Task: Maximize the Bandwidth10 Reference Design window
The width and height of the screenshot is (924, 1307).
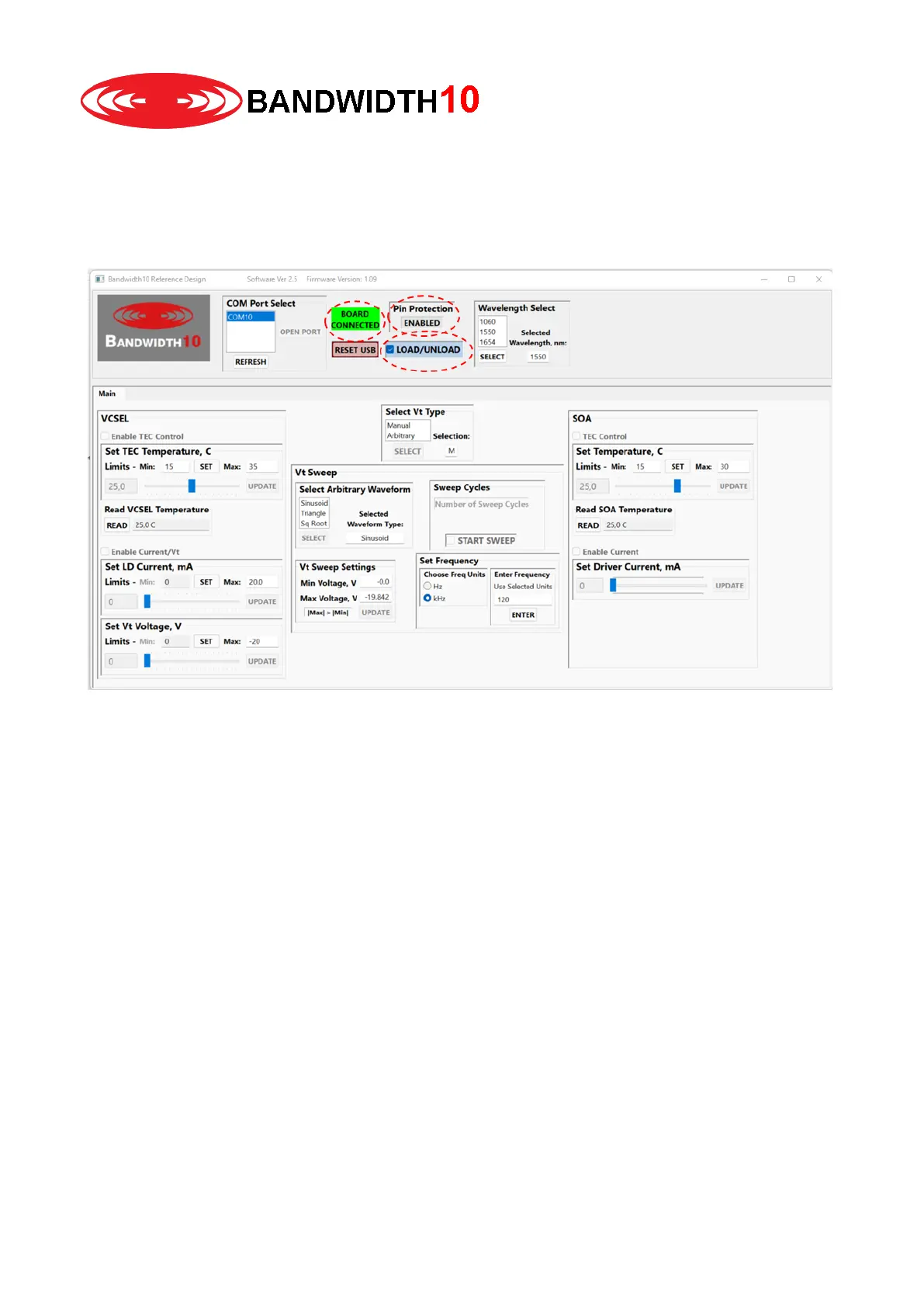Action: 791,279
